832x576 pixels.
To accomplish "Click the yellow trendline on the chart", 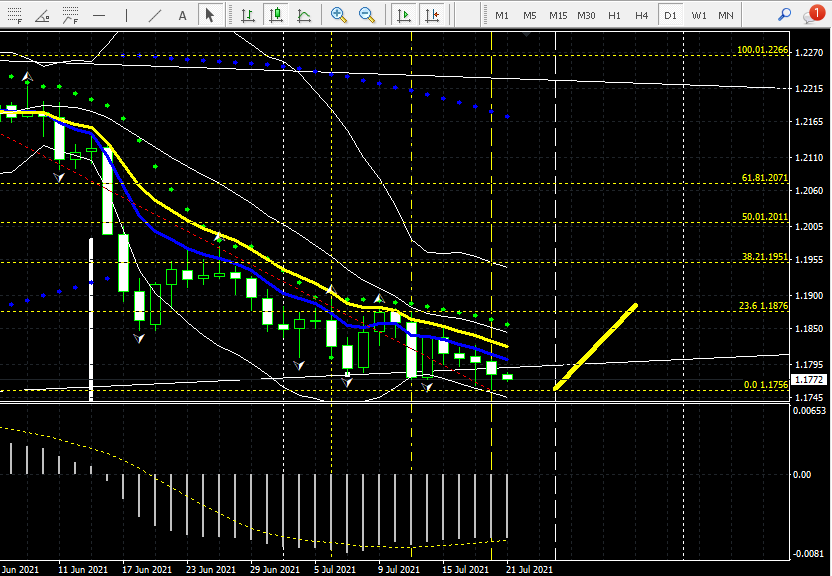I will click(x=597, y=345).
